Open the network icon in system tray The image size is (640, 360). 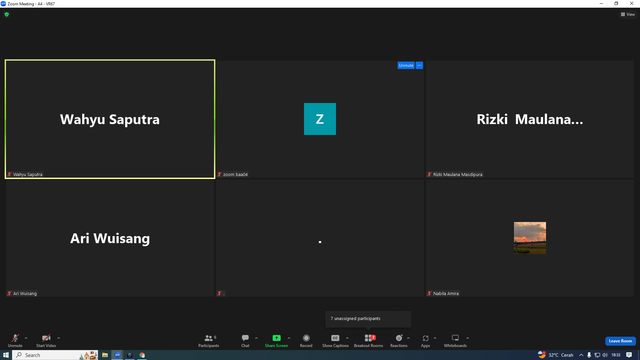597,355
